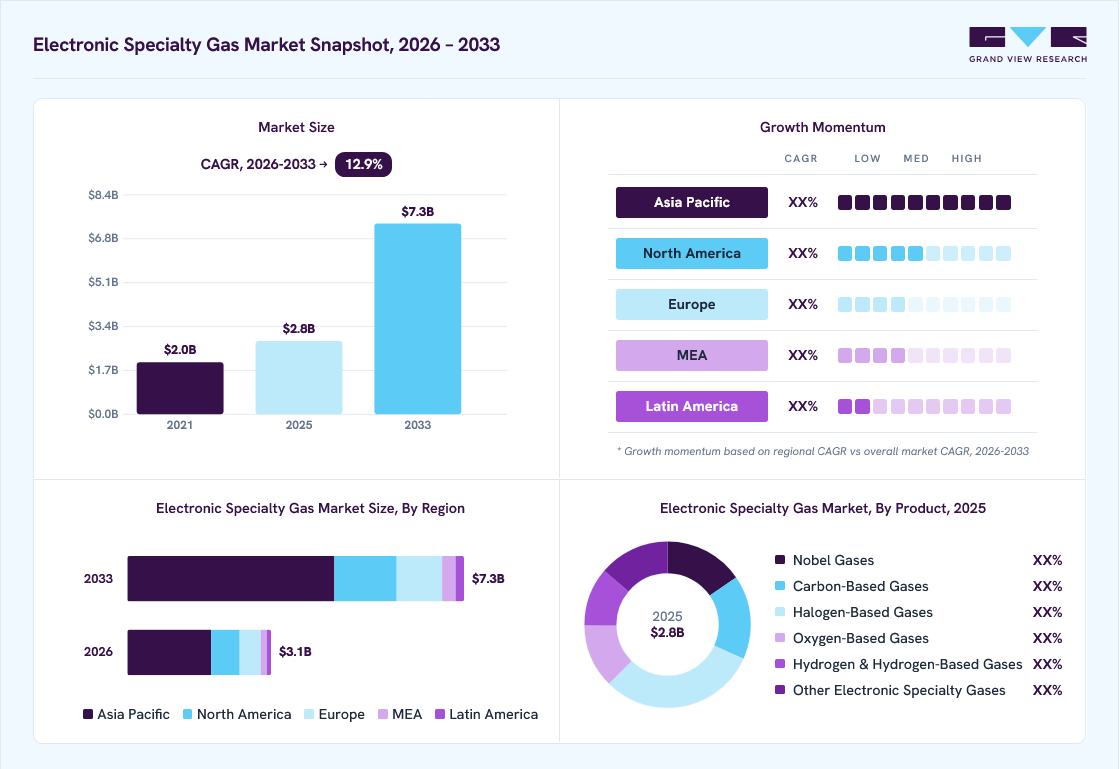Click the CAGR column header in Growth Momentum
This screenshot has width=1120, height=769.
click(801, 159)
